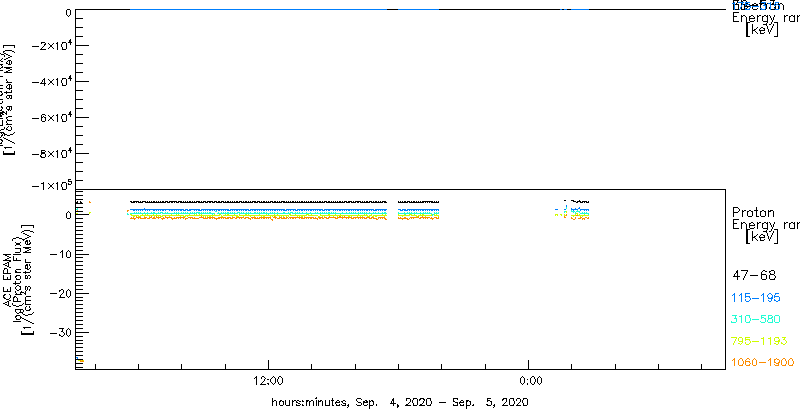Click the [keV] unit label in upper legend
800x410 pixels.
coord(762,30)
